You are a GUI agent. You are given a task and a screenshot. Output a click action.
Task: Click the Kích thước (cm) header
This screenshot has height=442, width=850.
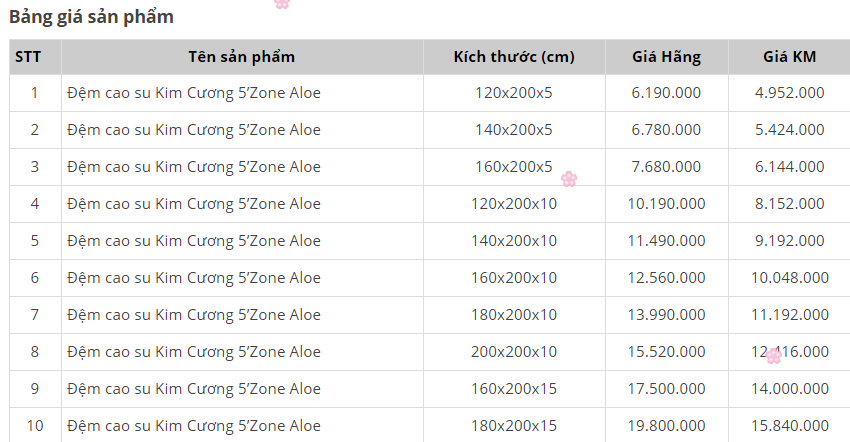(x=514, y=57)
